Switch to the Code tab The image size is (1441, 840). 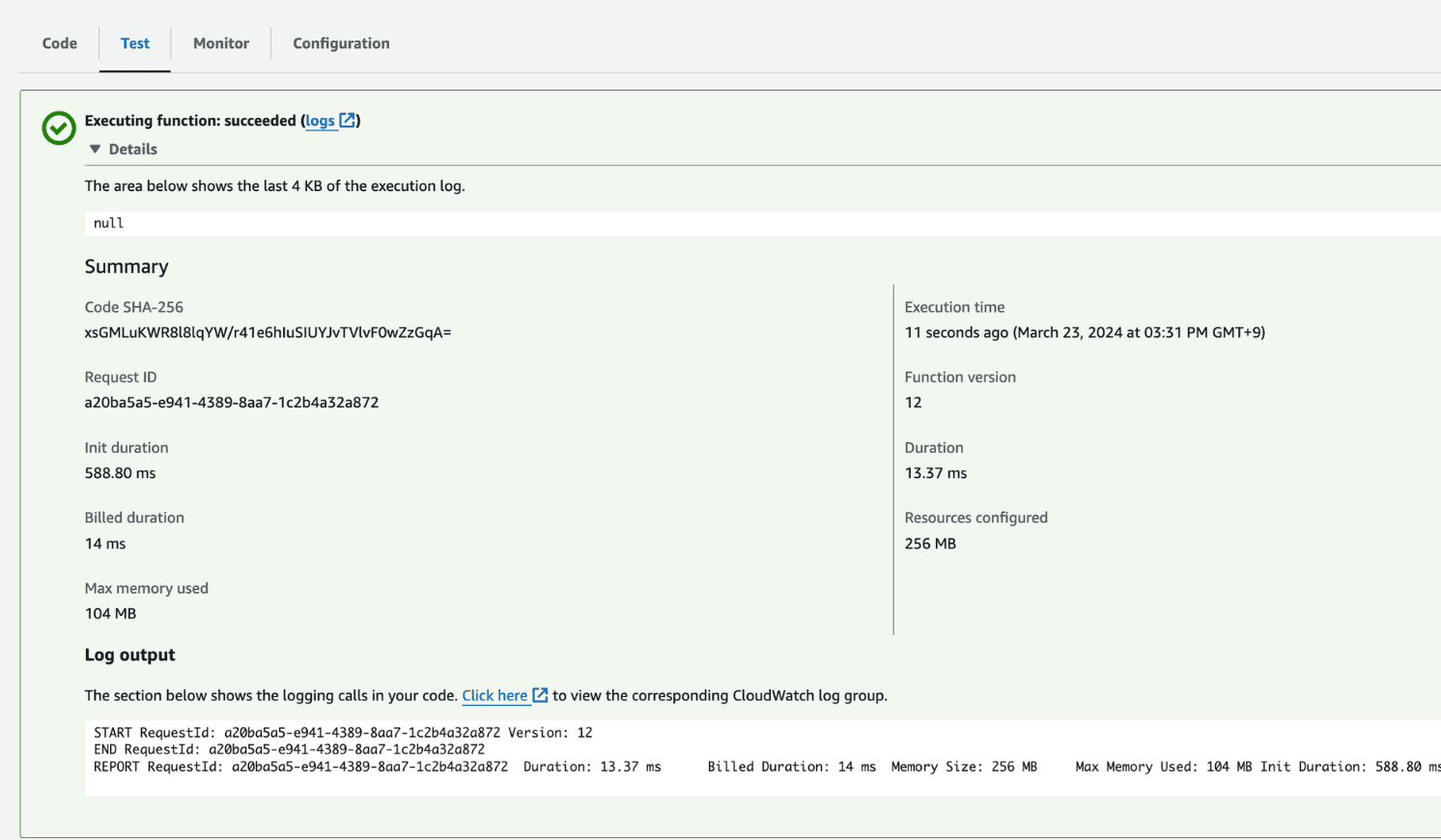(x=60, y=43)
